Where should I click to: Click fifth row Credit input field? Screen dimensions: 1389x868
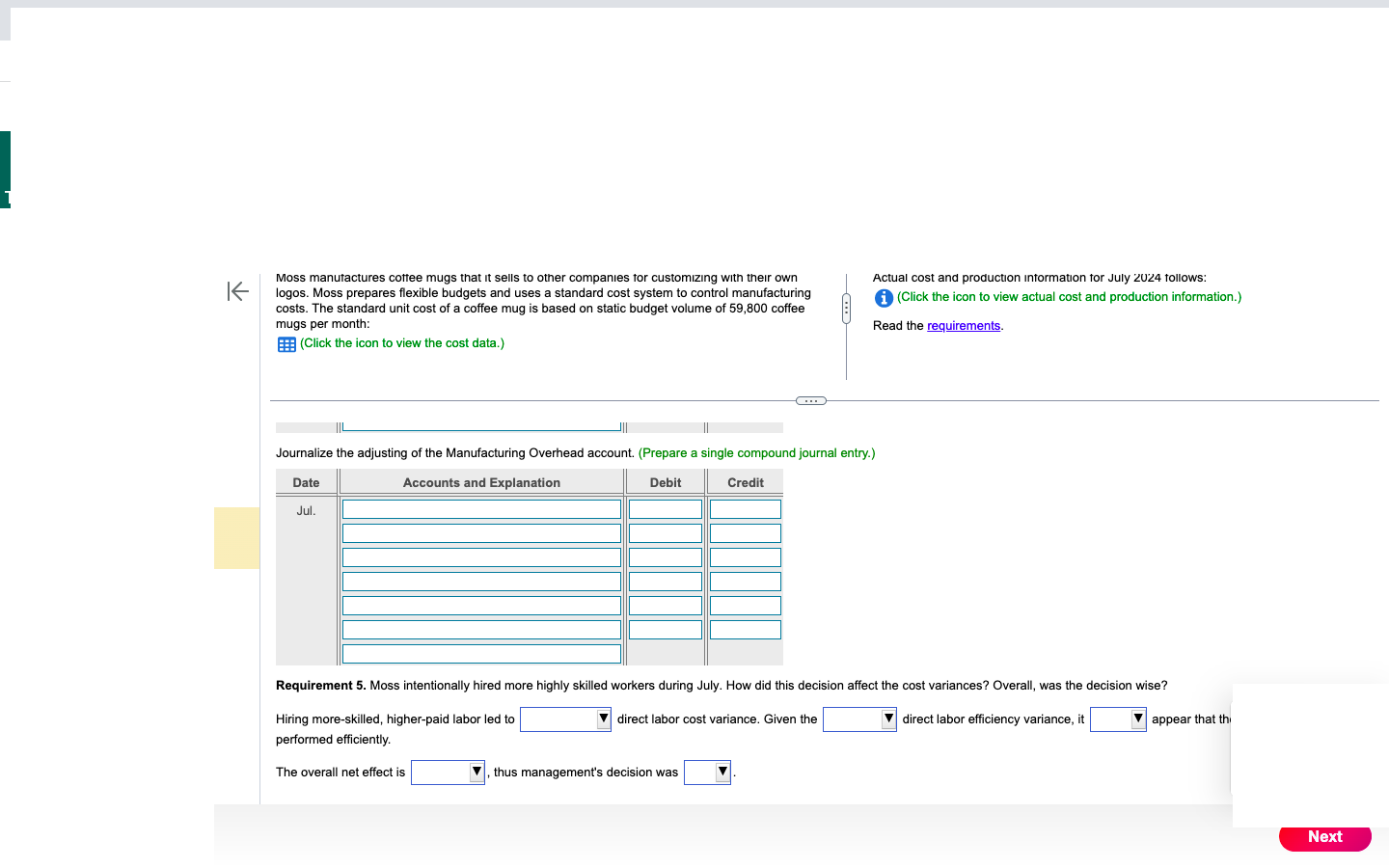(x=746, y=606)
